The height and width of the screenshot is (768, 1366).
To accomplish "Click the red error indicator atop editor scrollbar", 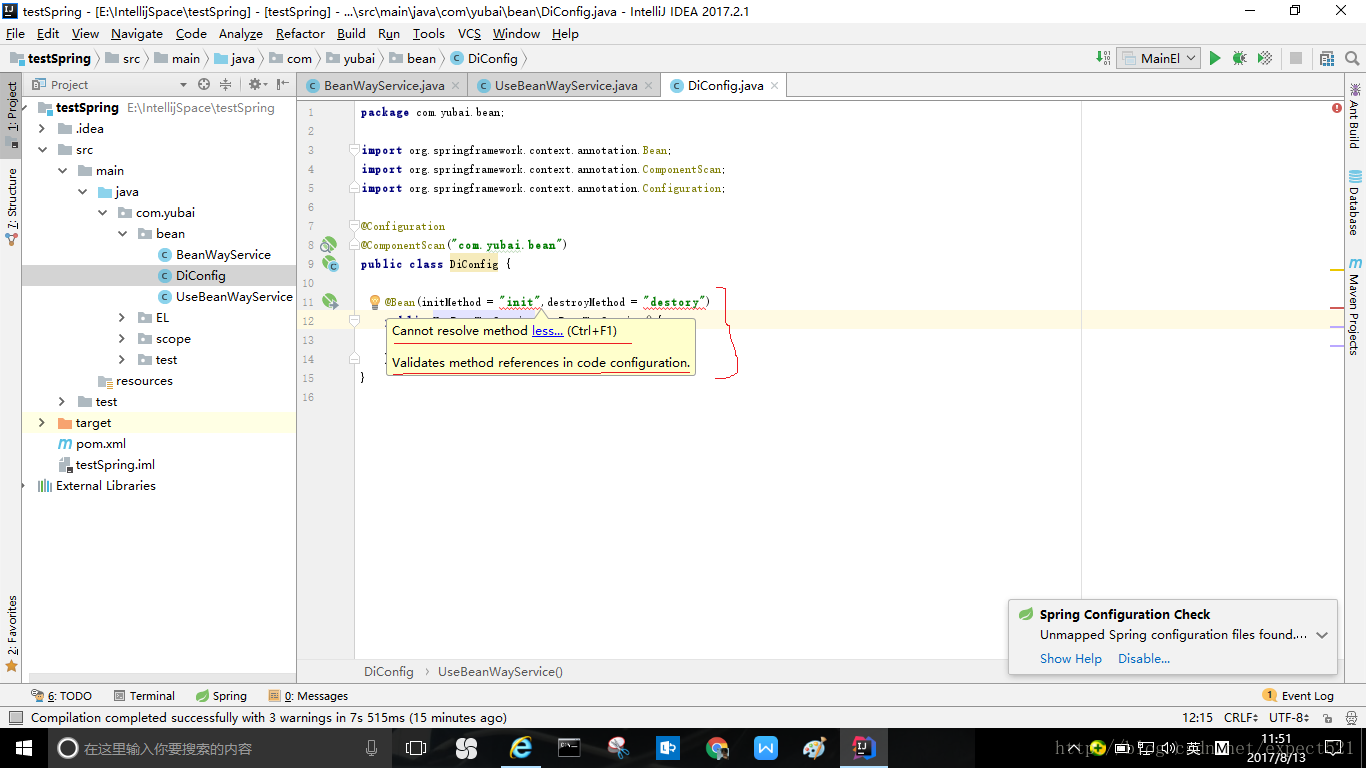I will [1337, 107].
